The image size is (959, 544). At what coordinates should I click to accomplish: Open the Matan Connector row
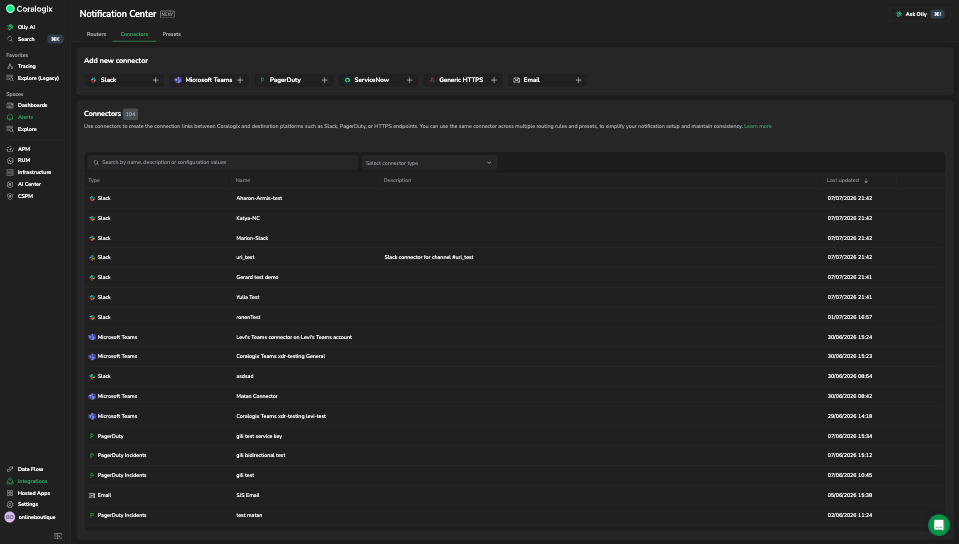point(515,396)
